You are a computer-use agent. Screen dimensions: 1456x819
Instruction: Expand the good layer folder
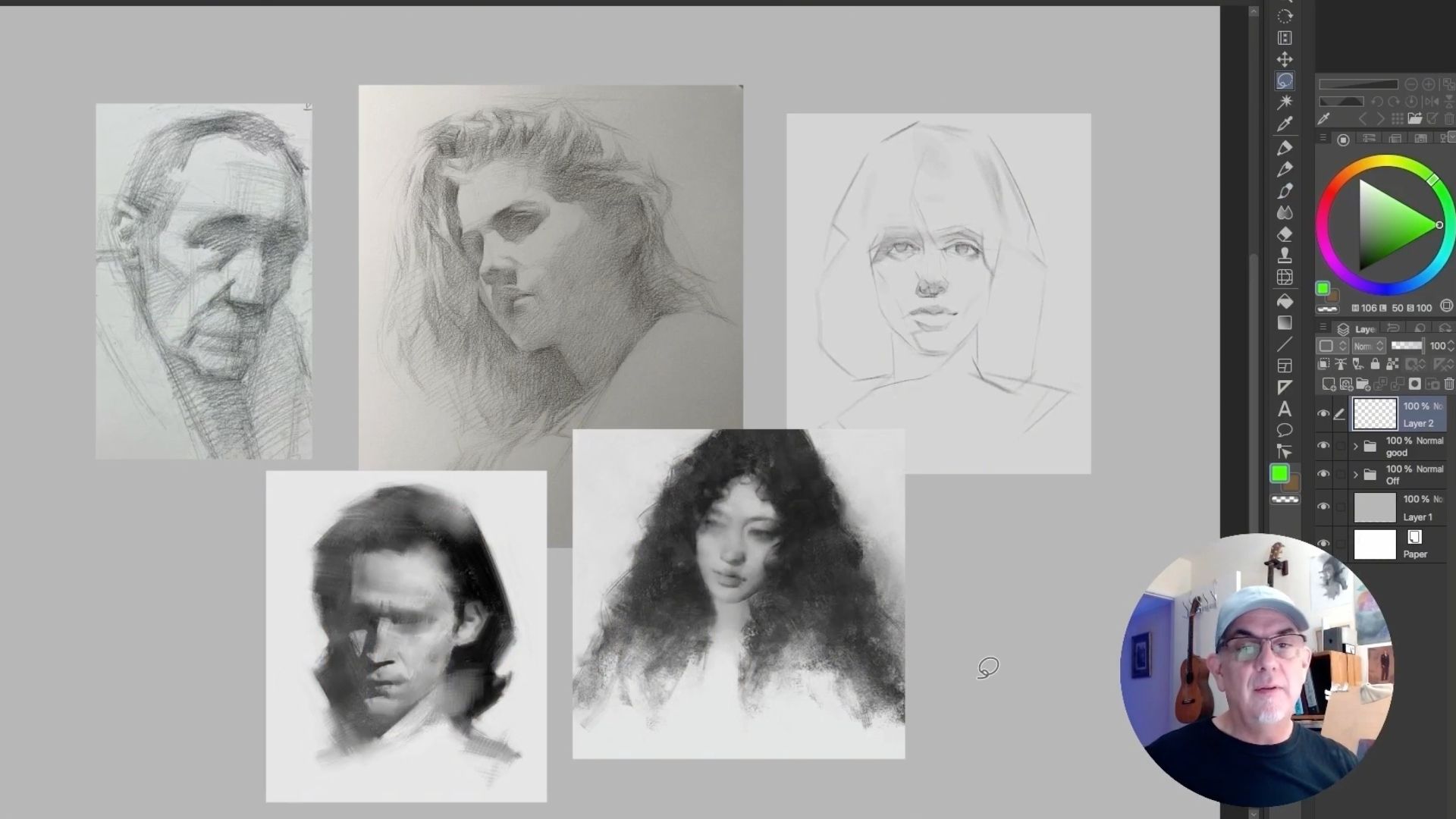coord(1356,447)
